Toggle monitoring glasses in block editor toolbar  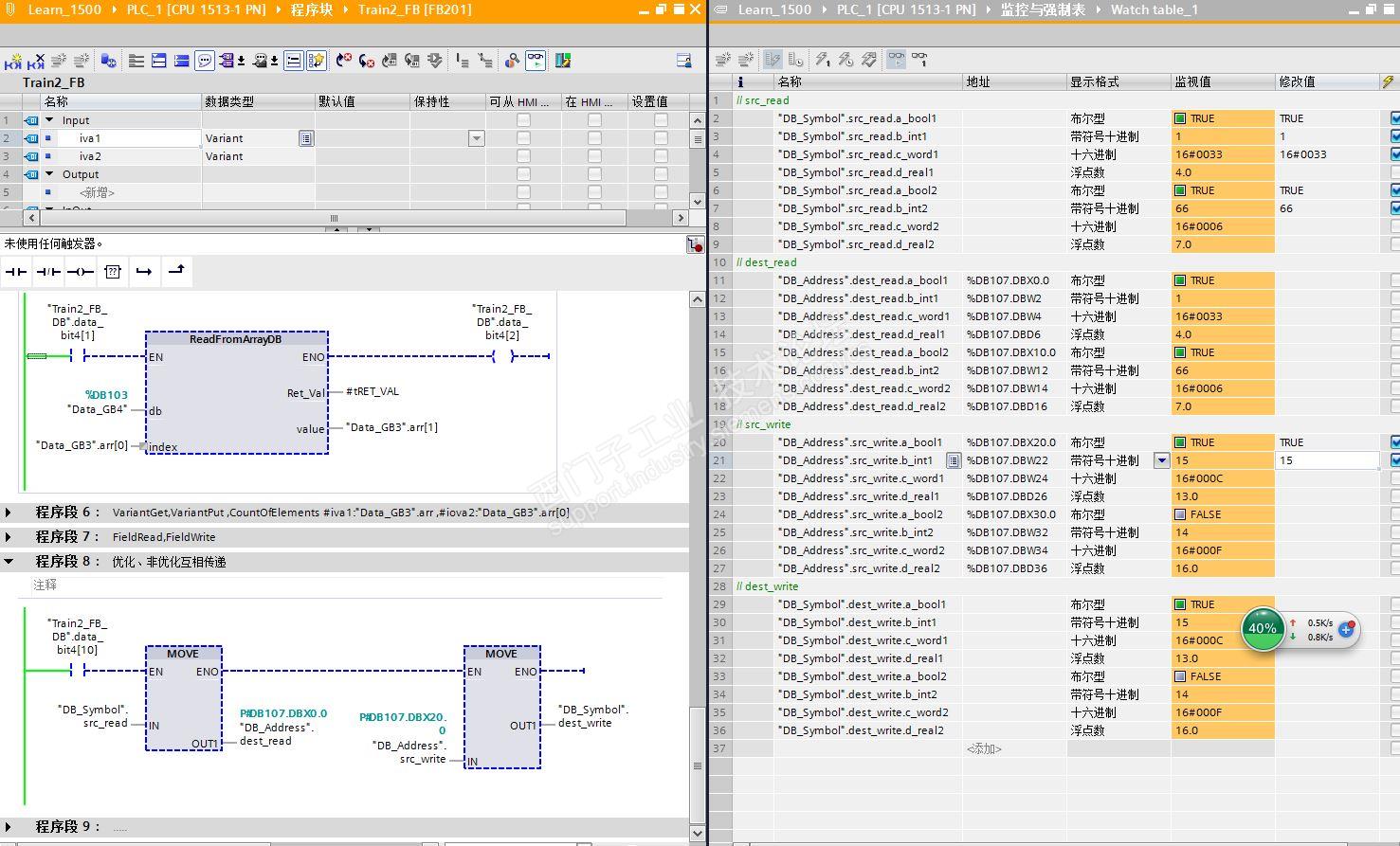536,61
